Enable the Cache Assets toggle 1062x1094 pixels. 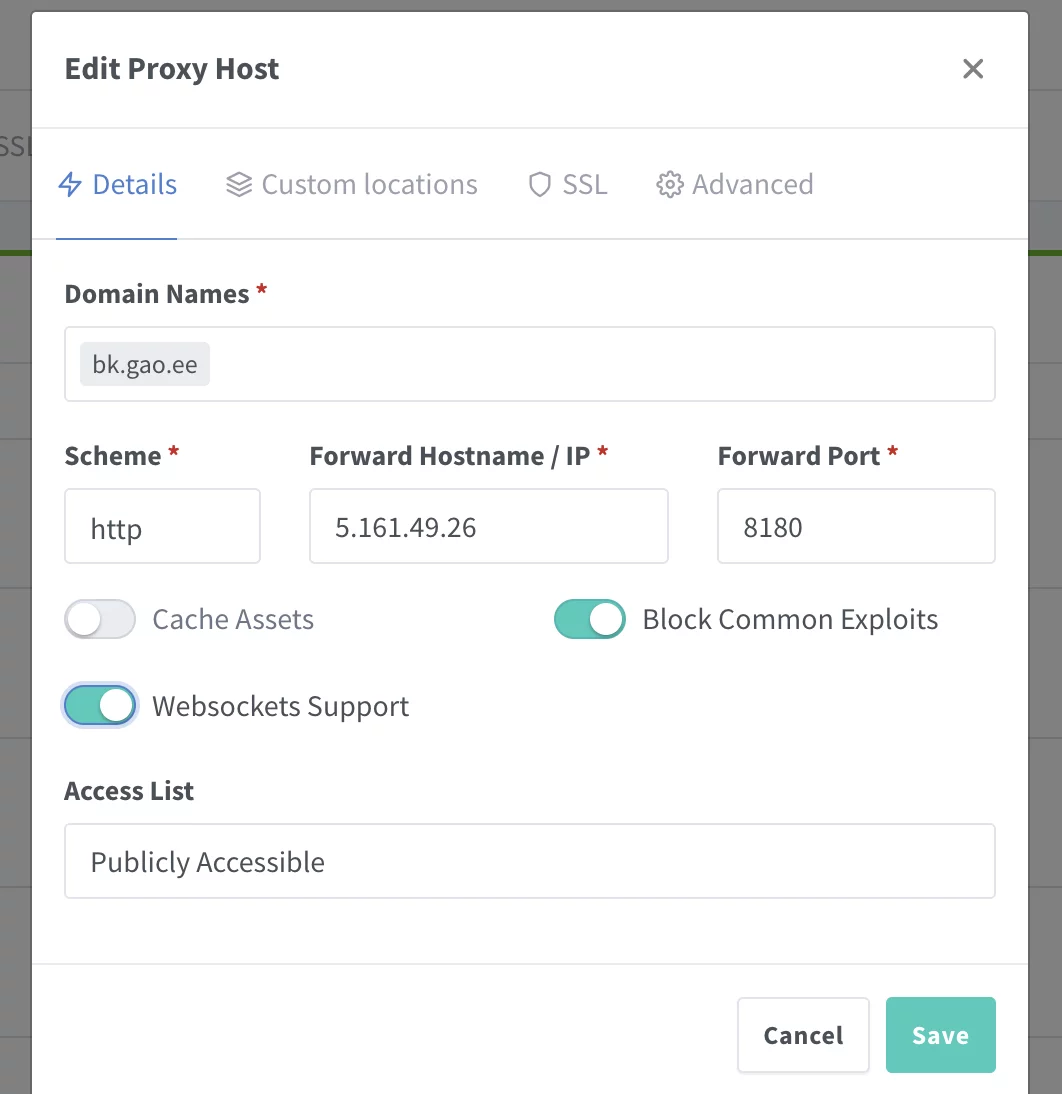coord(100,620)
